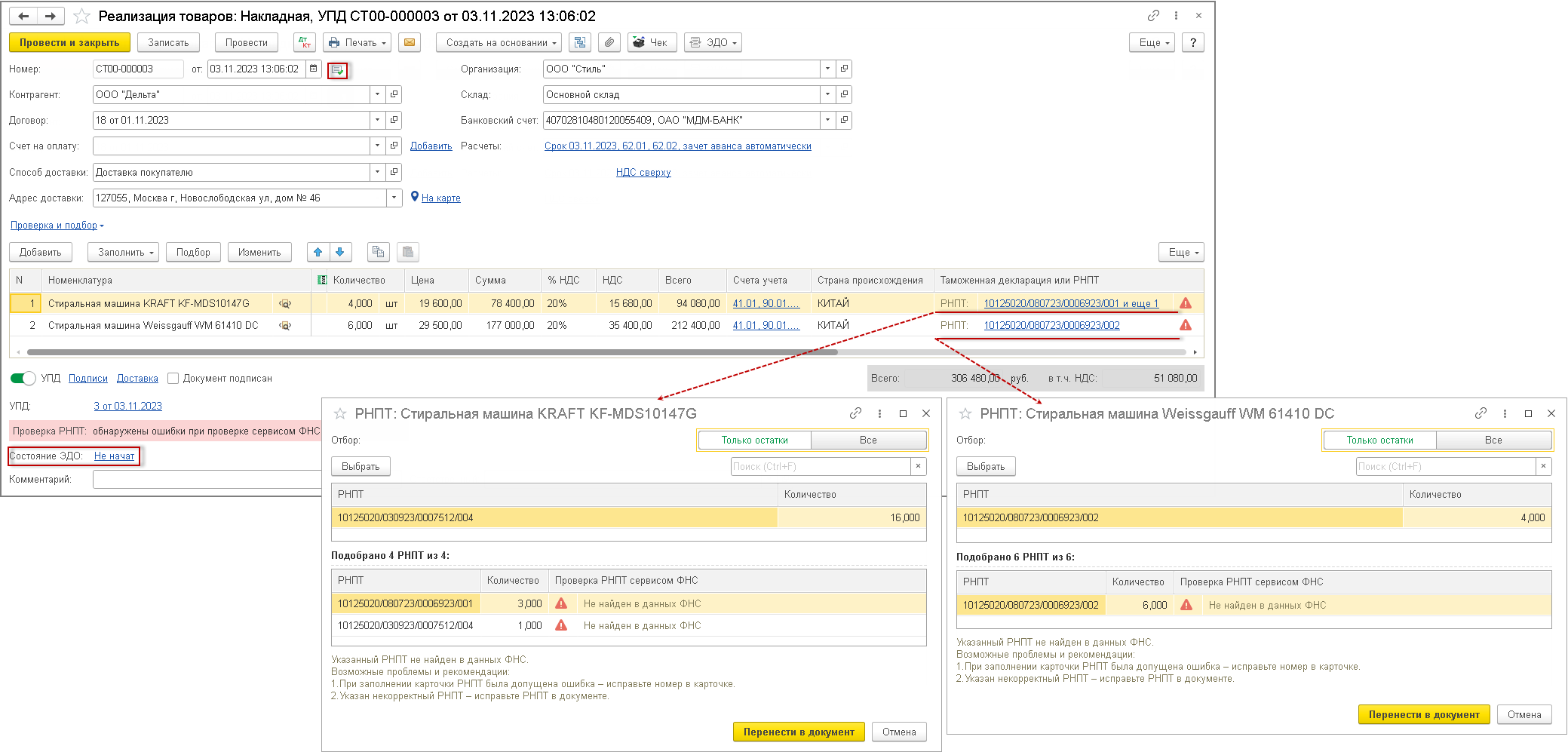
Task: Expand Способ доставки dropdown
Action: (377, 172)
